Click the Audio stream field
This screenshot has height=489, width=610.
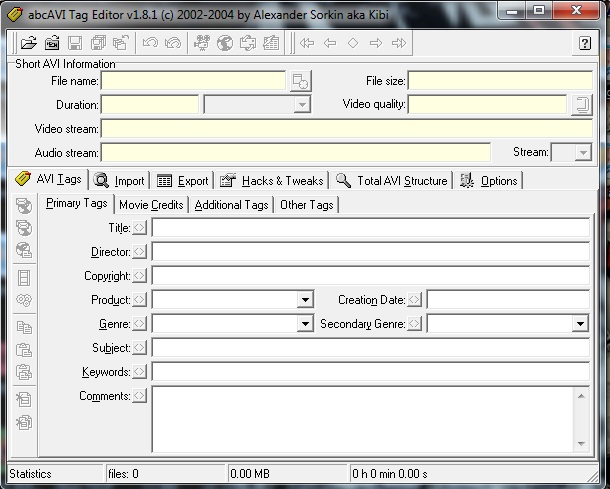[296, 152]
